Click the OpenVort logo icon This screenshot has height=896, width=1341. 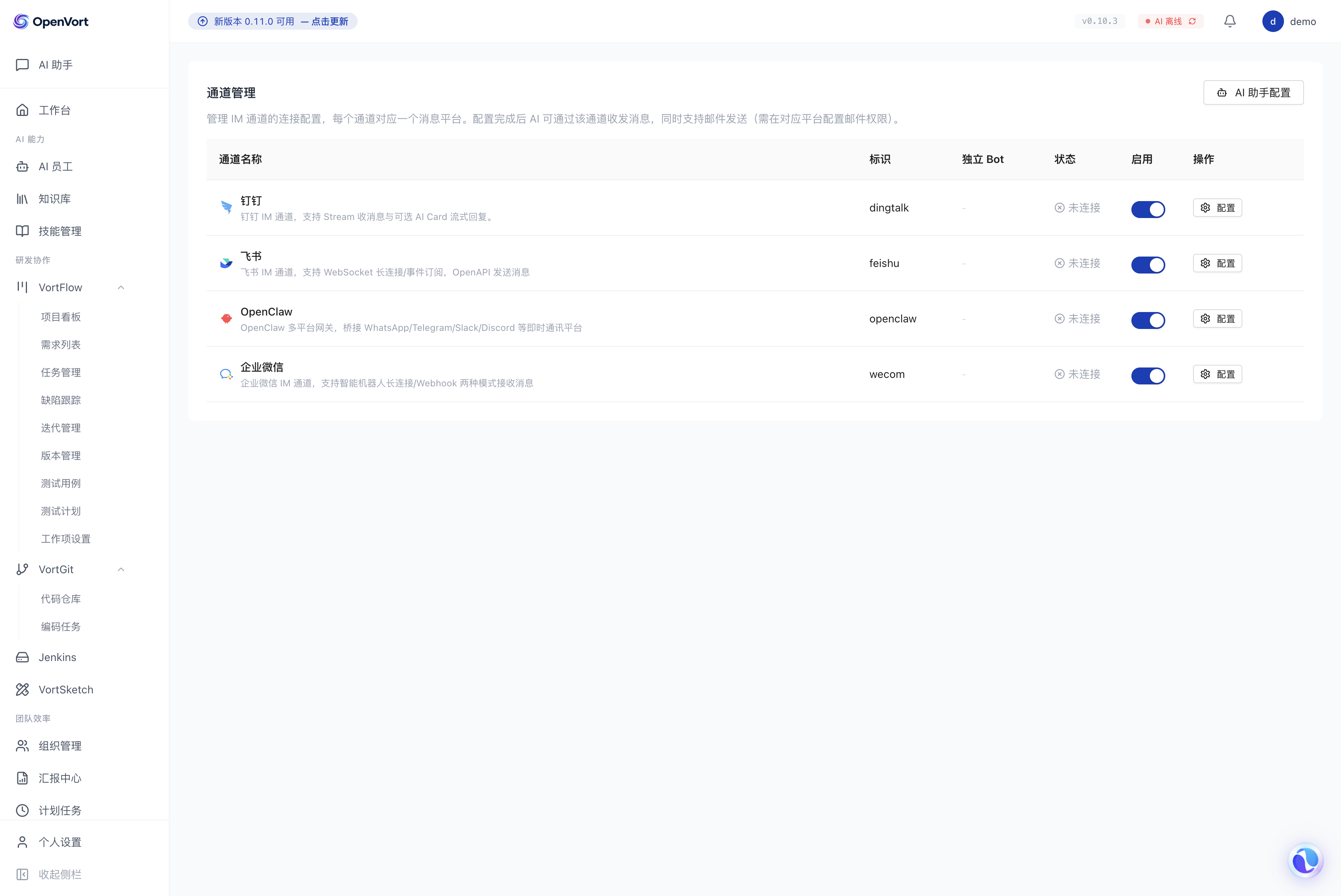[x=21, y=21]
